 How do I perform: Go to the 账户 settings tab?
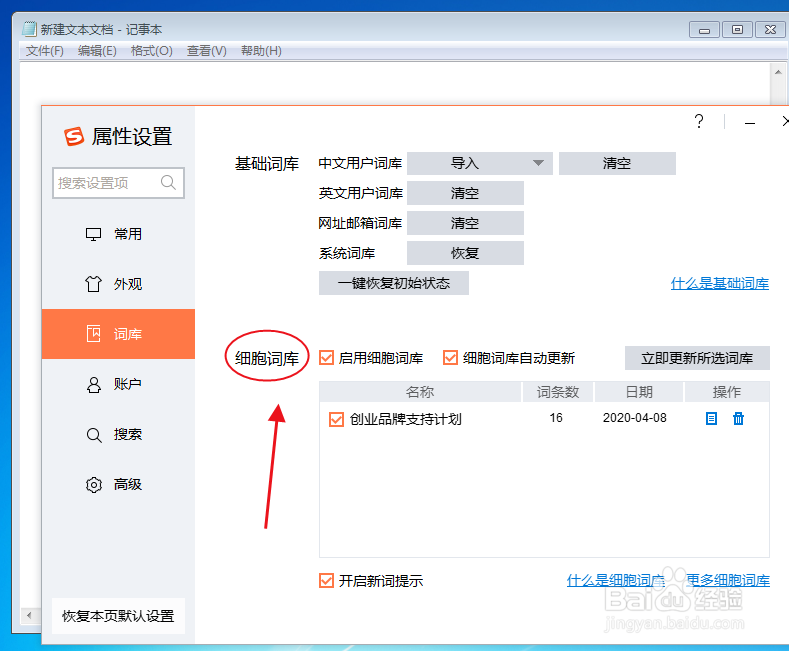118,384
